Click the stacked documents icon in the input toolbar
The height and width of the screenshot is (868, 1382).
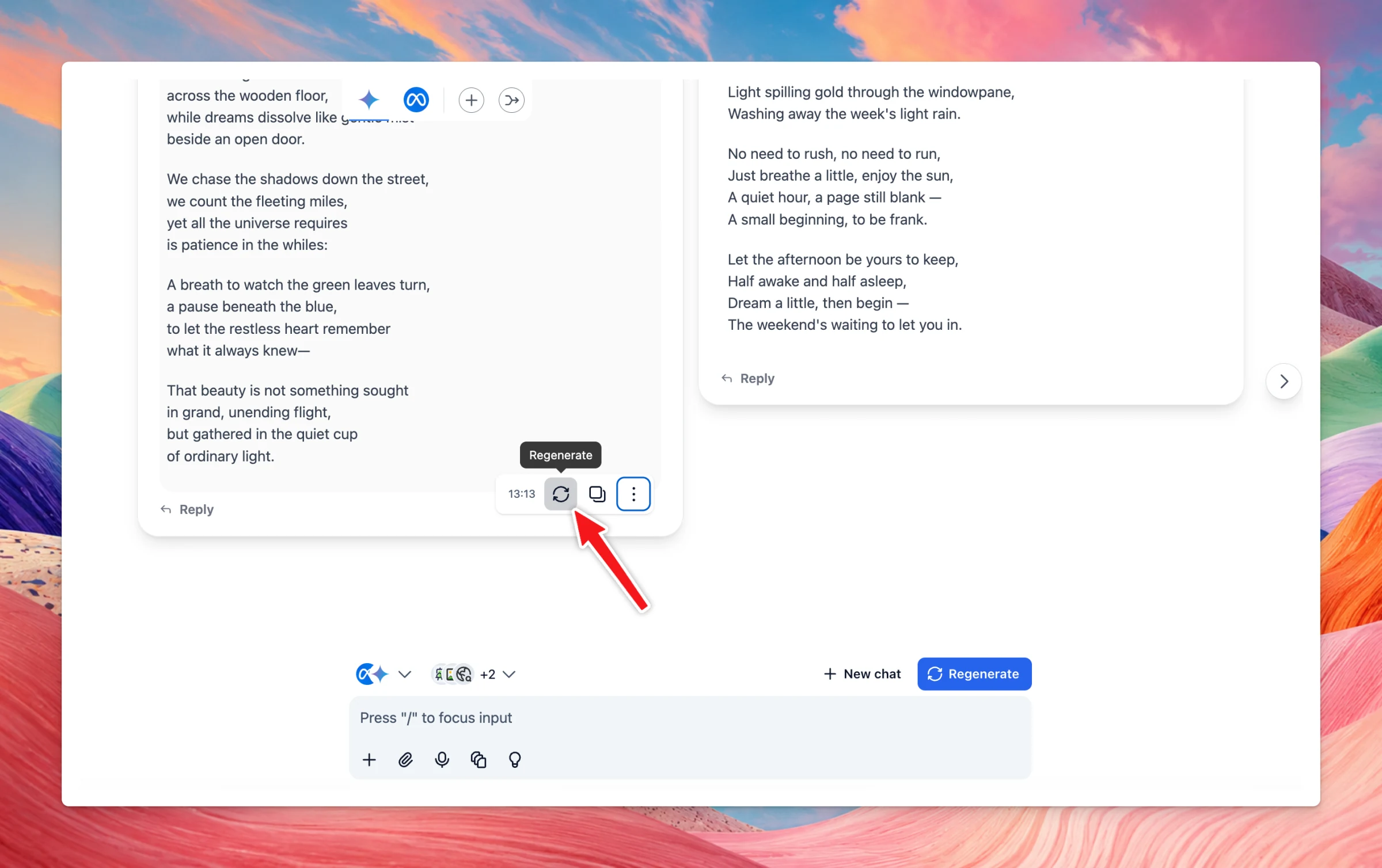click(x=479, y=760)
